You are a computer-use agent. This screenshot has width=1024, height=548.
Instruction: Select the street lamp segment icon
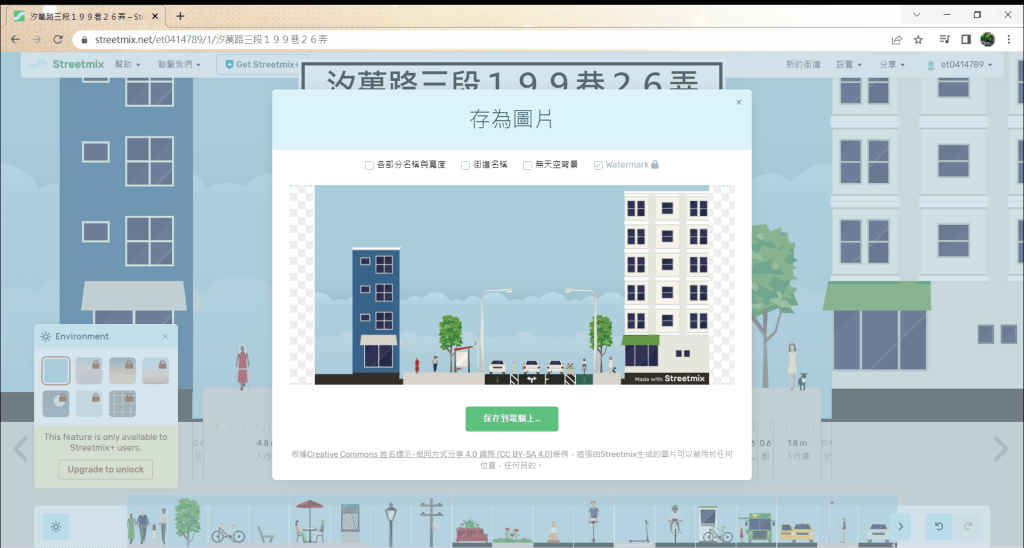point(391,523)
